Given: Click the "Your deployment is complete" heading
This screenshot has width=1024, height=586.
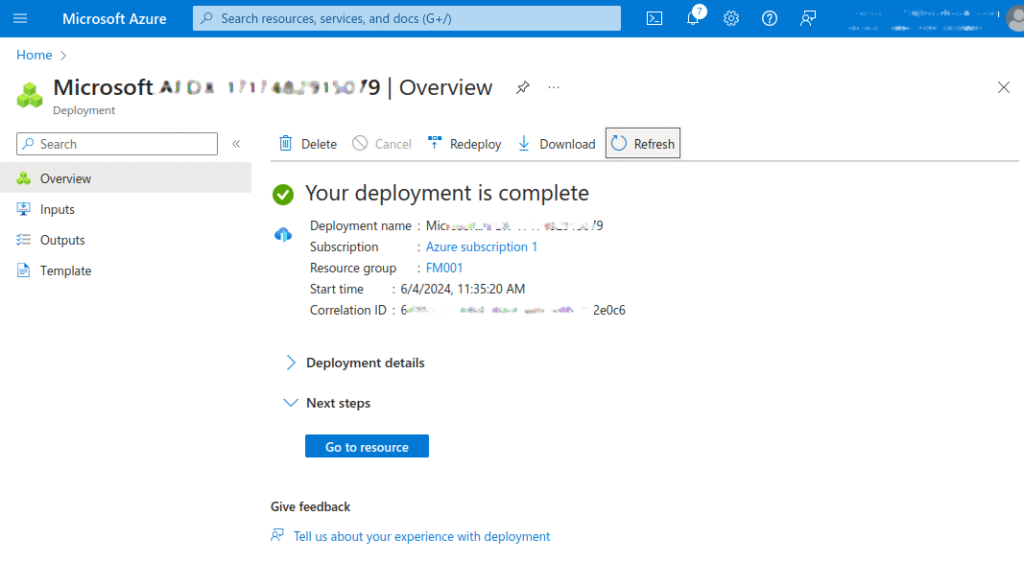Looking at the screenshot, I should (x=447, y=193).
